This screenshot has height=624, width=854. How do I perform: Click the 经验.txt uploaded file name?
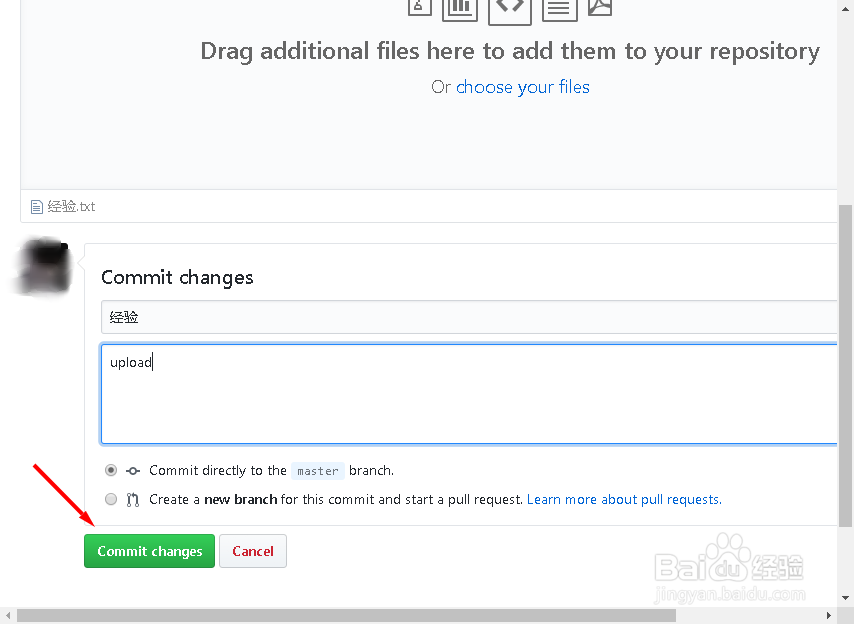[72, 207]
